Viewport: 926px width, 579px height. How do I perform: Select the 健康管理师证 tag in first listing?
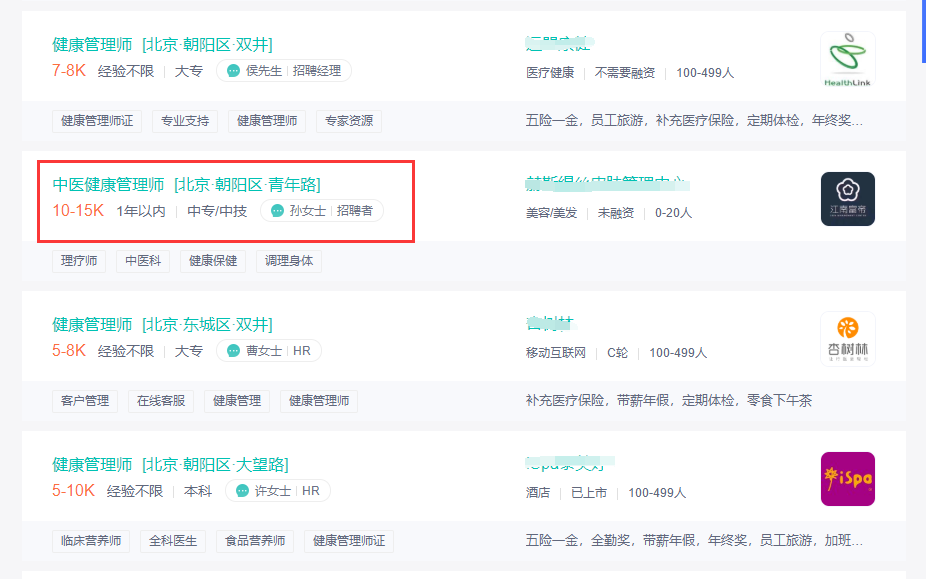(x=97, y=121)
